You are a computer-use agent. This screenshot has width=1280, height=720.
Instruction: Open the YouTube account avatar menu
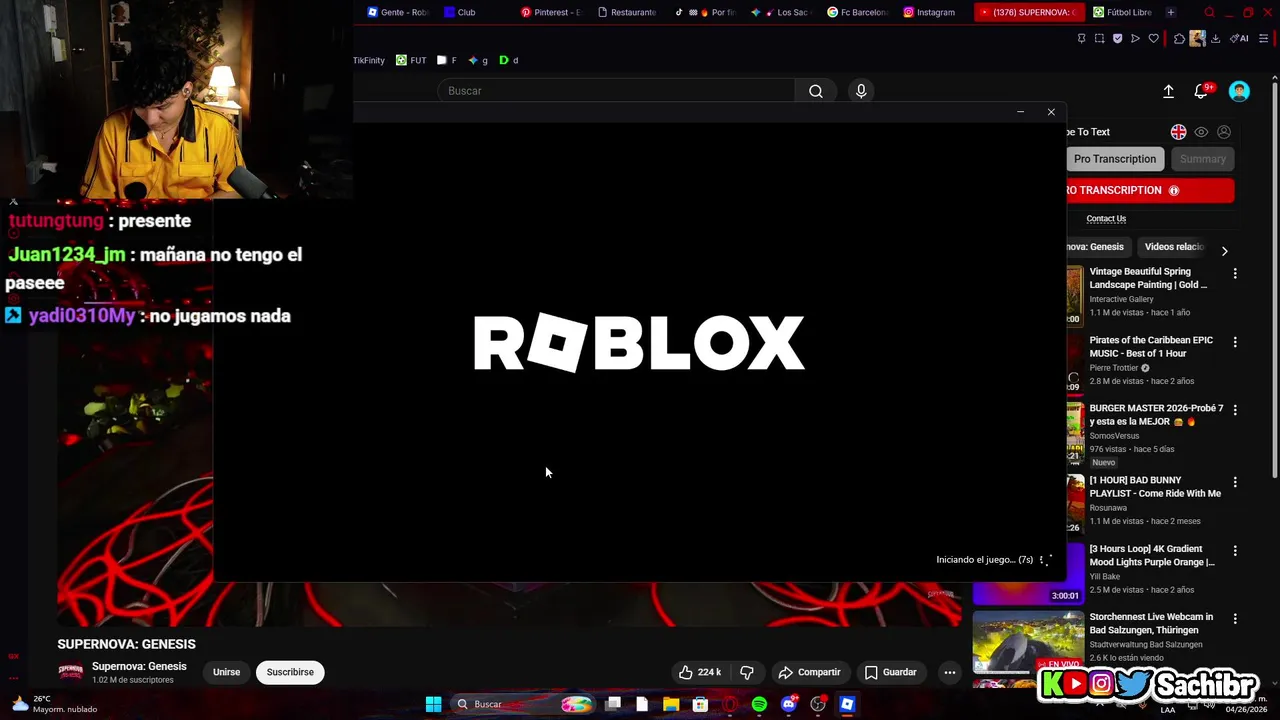[1239, 91]
